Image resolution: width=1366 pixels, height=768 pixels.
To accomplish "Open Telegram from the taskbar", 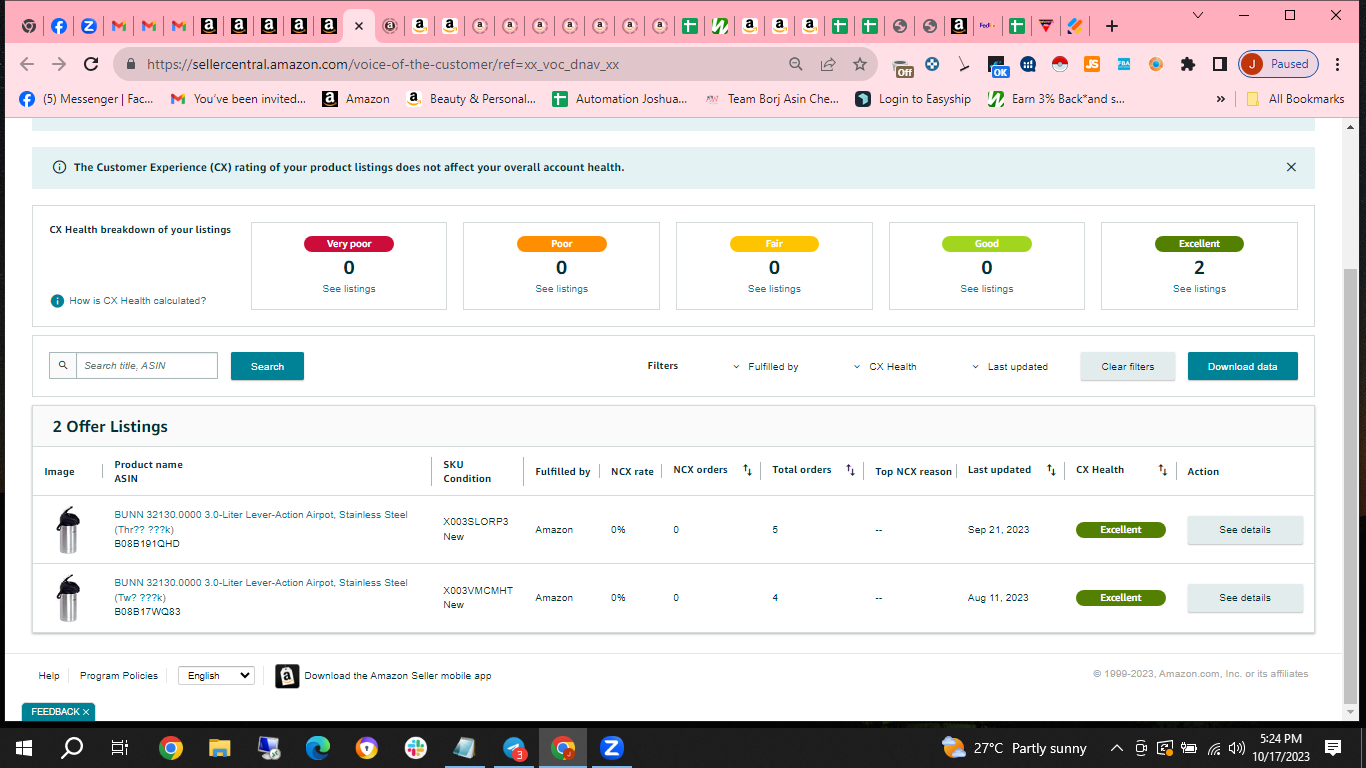I will tap(514, 748).
